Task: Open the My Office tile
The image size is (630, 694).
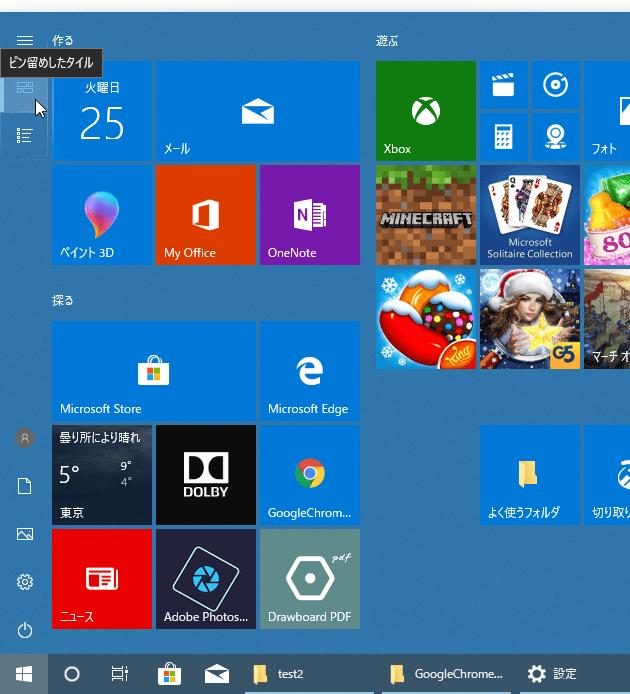Action: point(206,215)
